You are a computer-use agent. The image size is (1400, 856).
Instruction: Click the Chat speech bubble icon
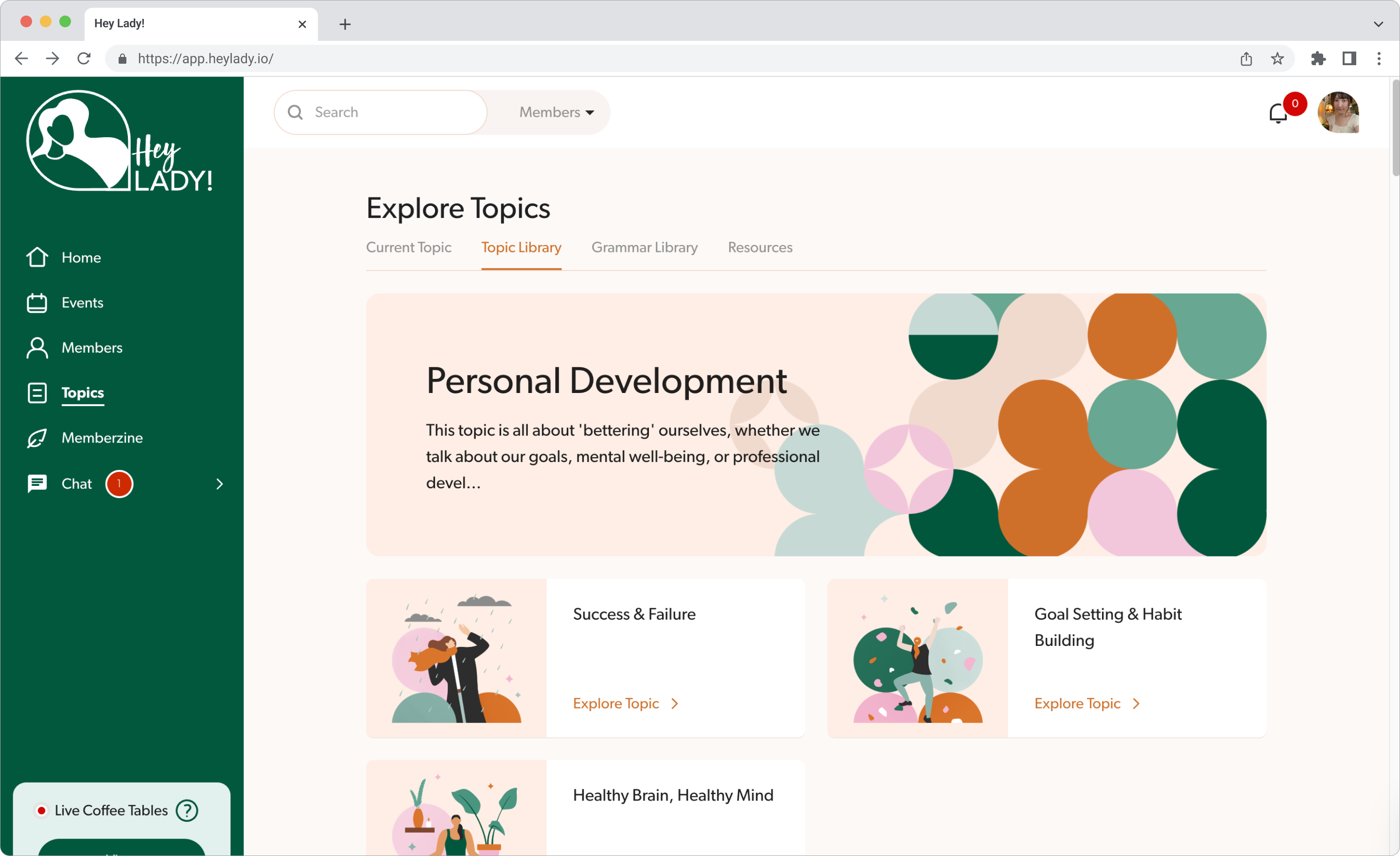coord(37,484)
